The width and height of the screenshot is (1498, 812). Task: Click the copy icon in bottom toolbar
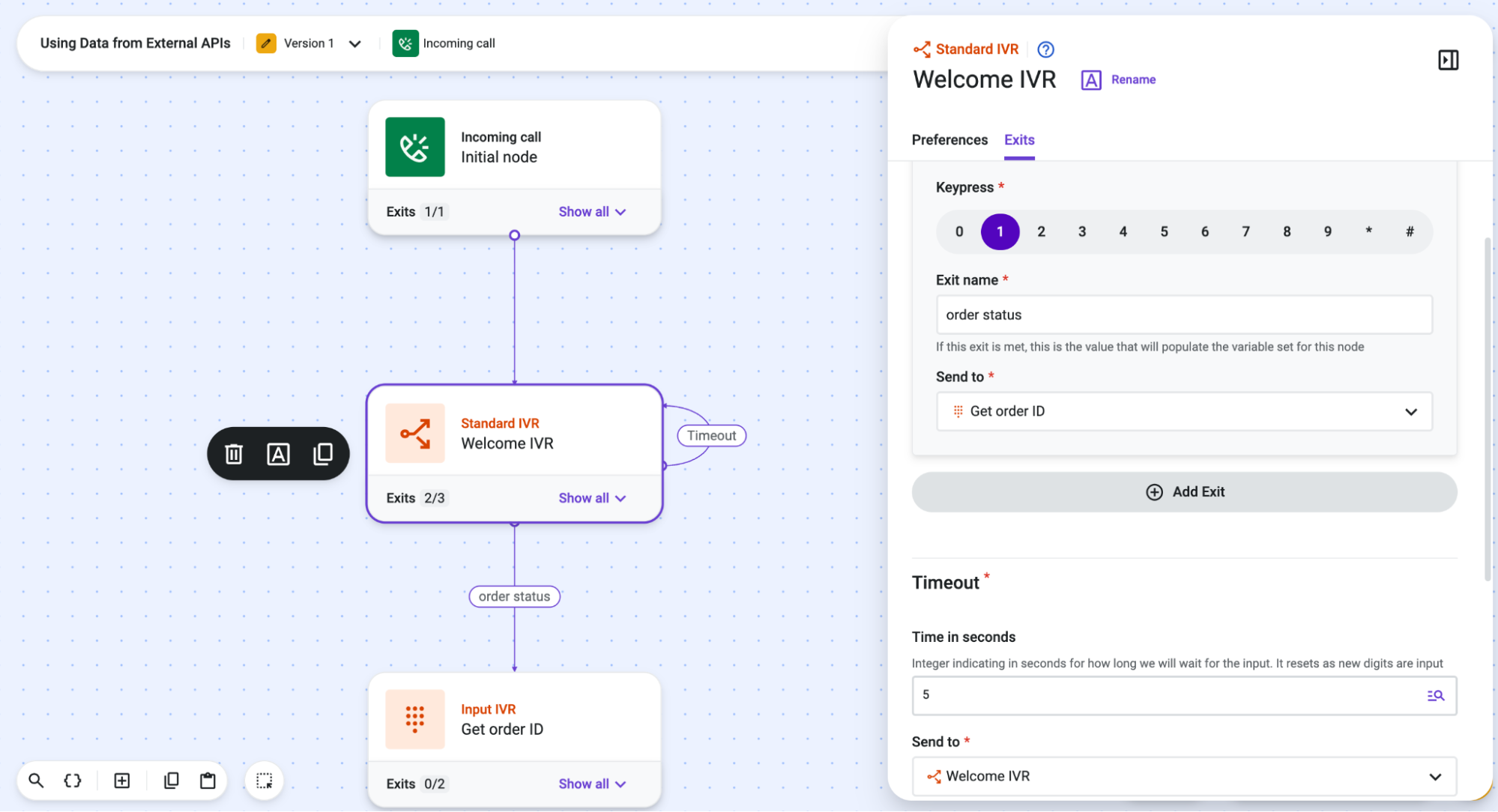point(171,781)
